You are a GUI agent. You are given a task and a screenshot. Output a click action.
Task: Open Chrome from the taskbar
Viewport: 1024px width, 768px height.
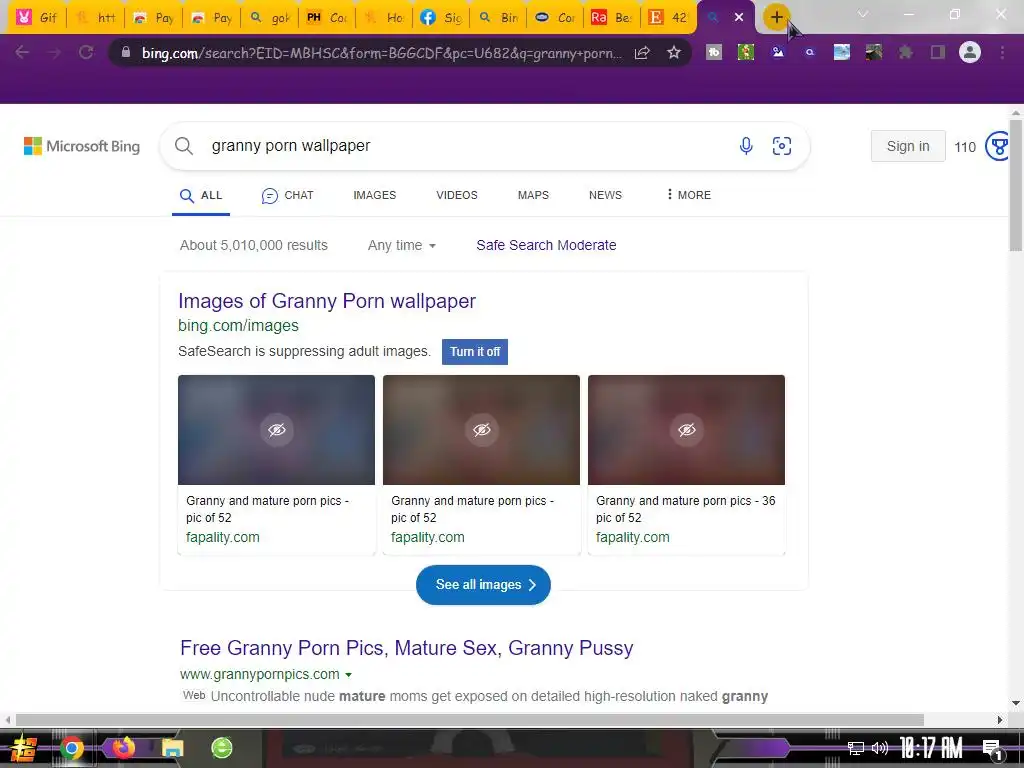[x=72, y=748]
